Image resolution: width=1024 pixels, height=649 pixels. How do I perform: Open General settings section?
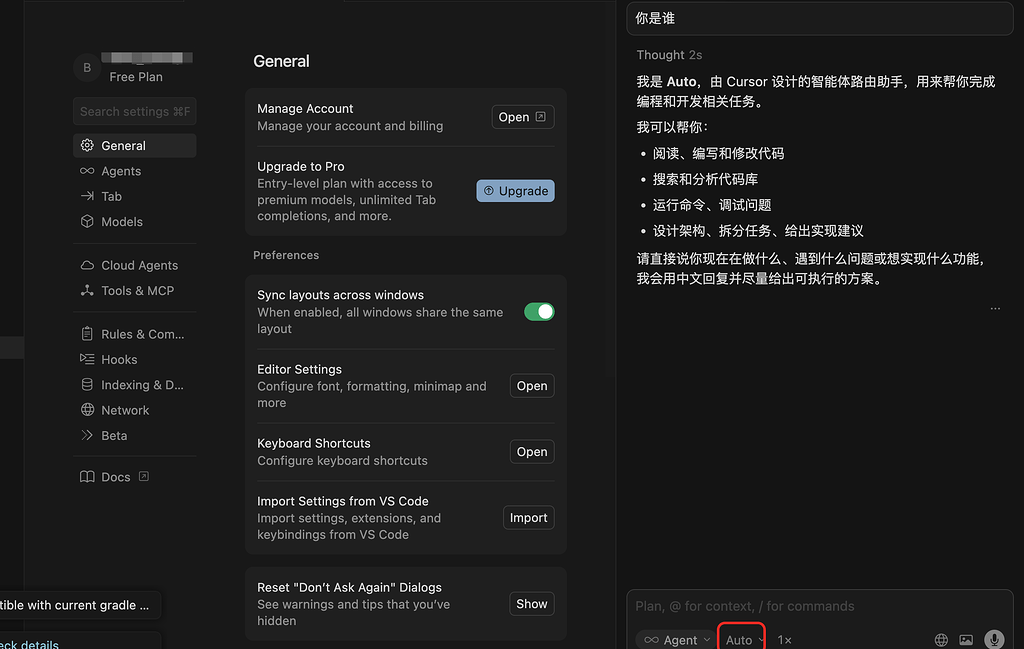coord(135,146)
